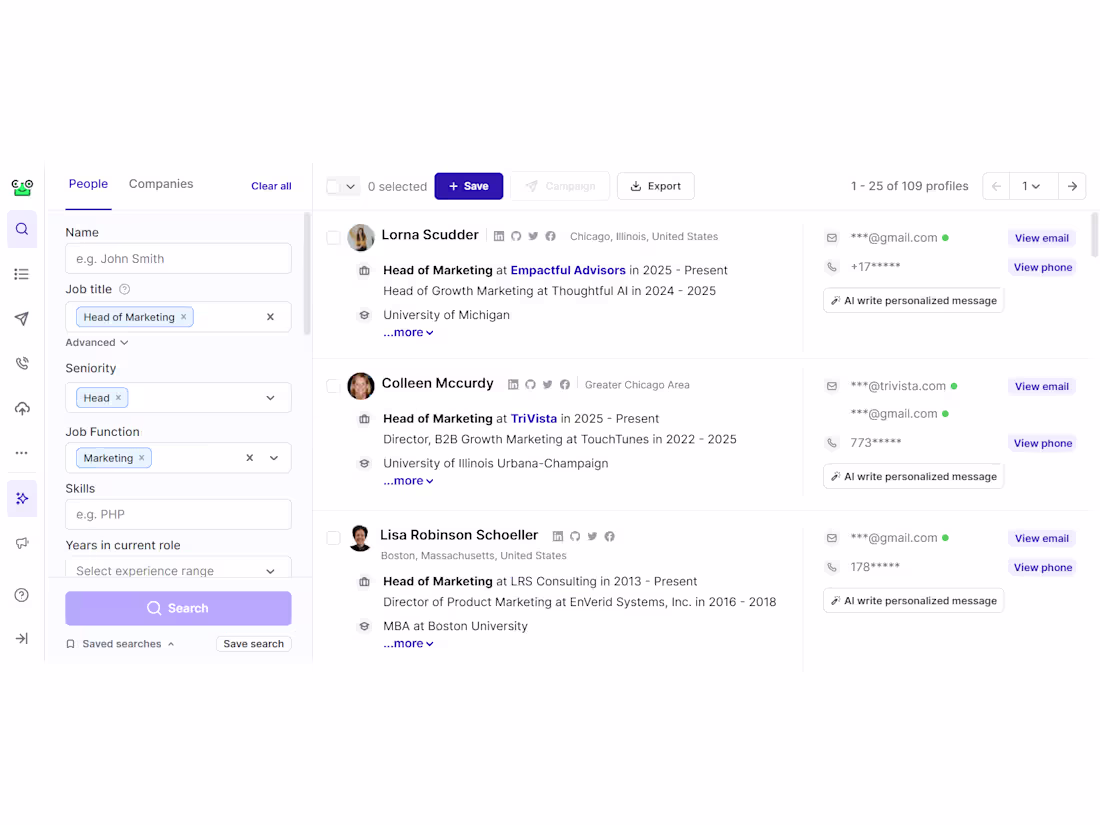This screenshot has height=825, width=1100.
Task: Click the Name input field
Action: [178, 259]
